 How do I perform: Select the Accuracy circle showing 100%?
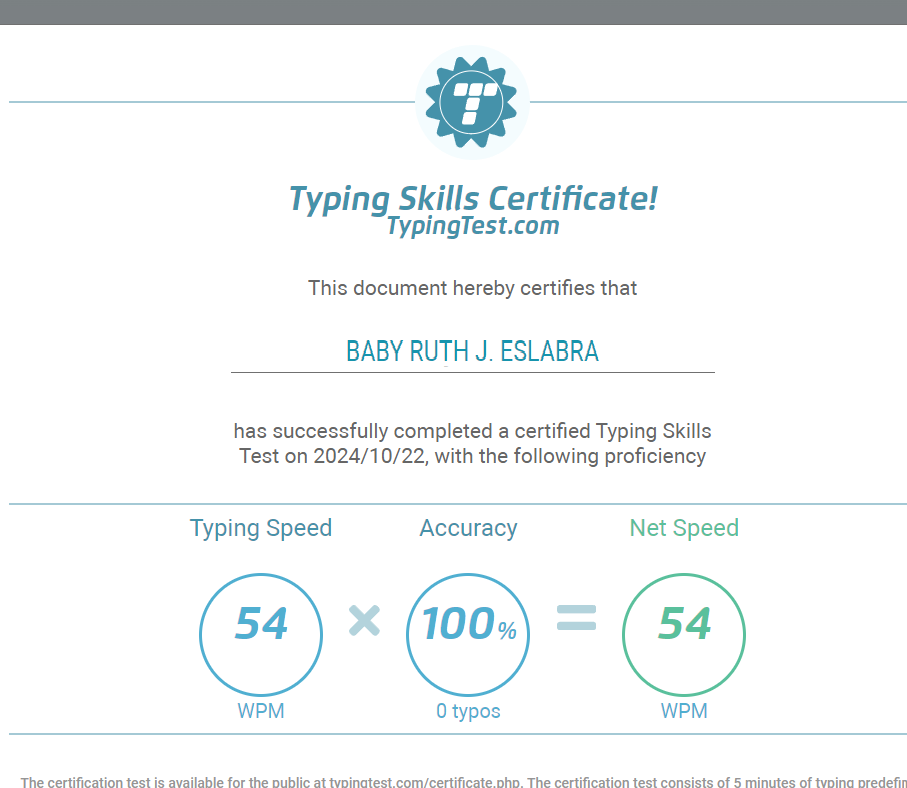[x=467, y=634]
